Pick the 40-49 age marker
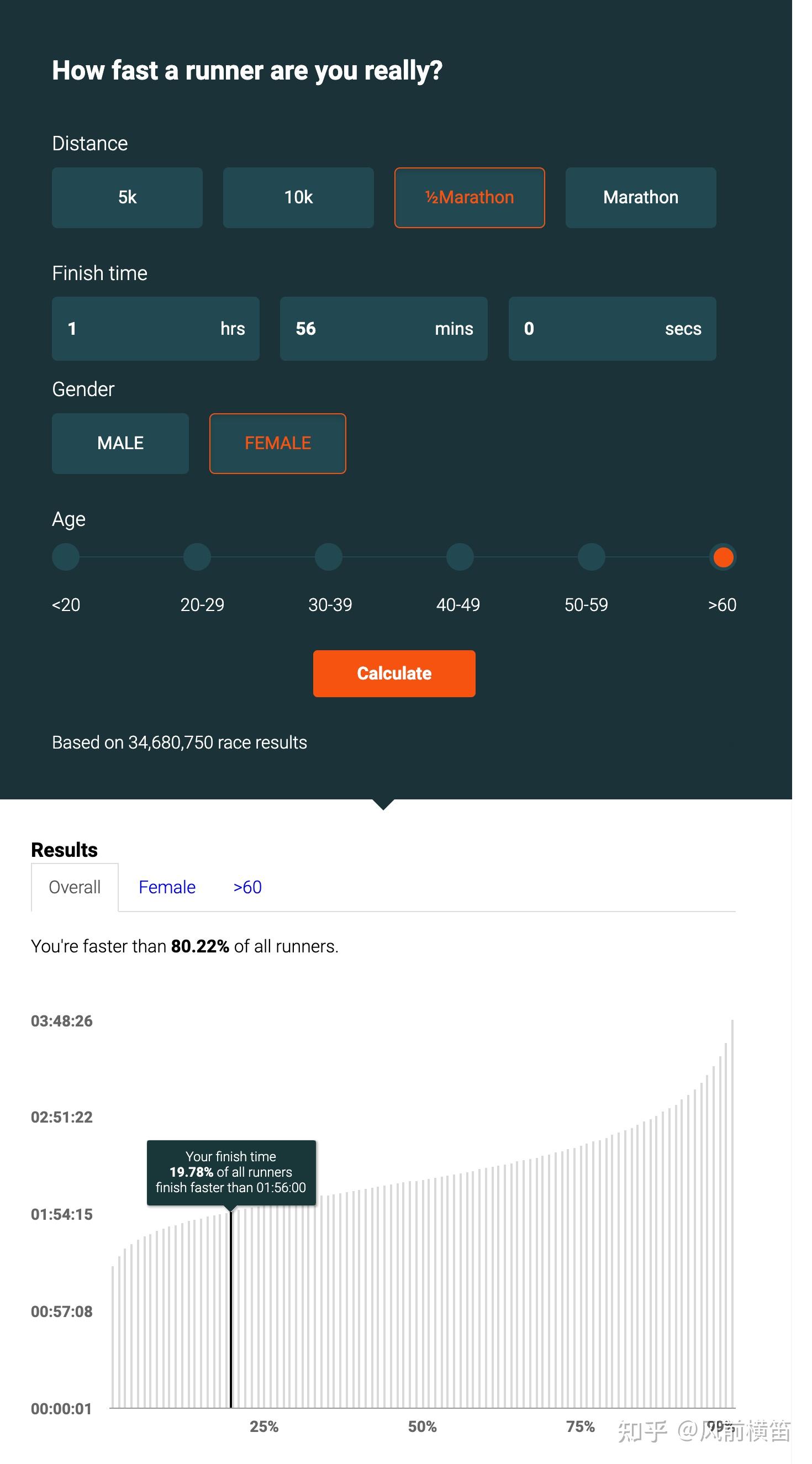This screenshot has height=1464, width=812. tap(460, 557)
